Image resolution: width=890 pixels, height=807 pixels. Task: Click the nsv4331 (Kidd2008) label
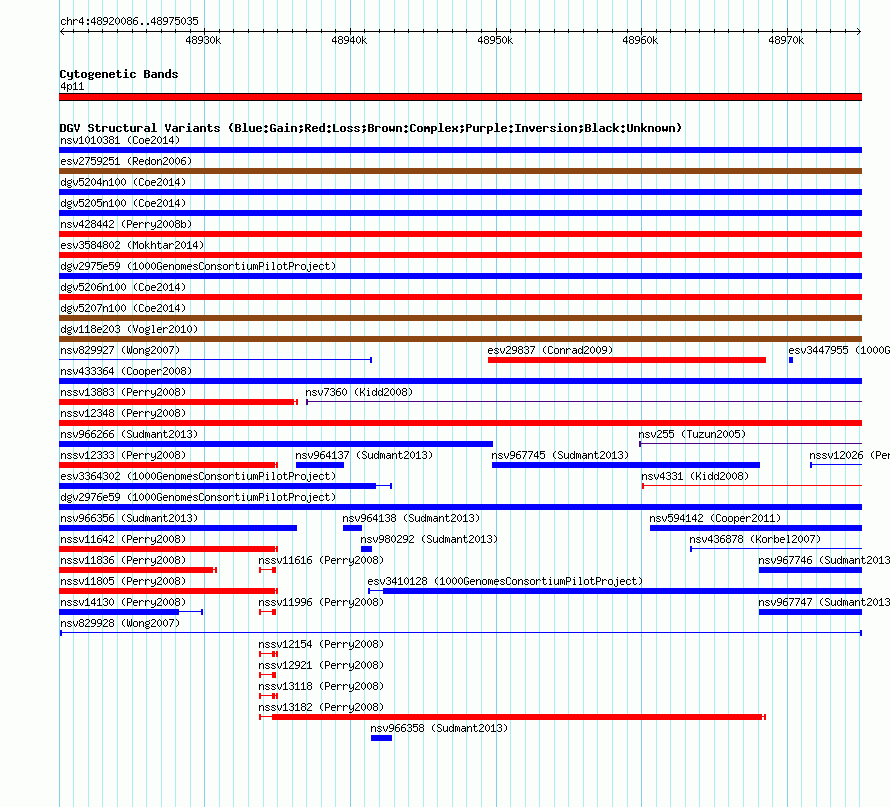(x=695, y=476)
